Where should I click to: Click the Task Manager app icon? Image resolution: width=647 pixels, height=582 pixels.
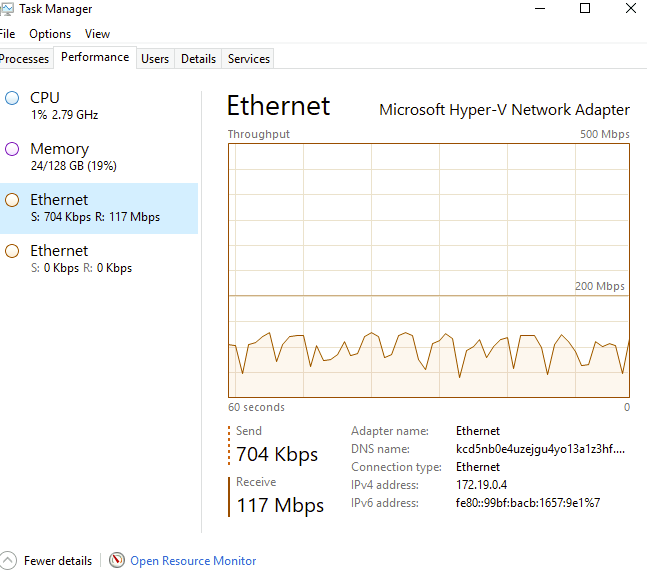tap(8, 9)
